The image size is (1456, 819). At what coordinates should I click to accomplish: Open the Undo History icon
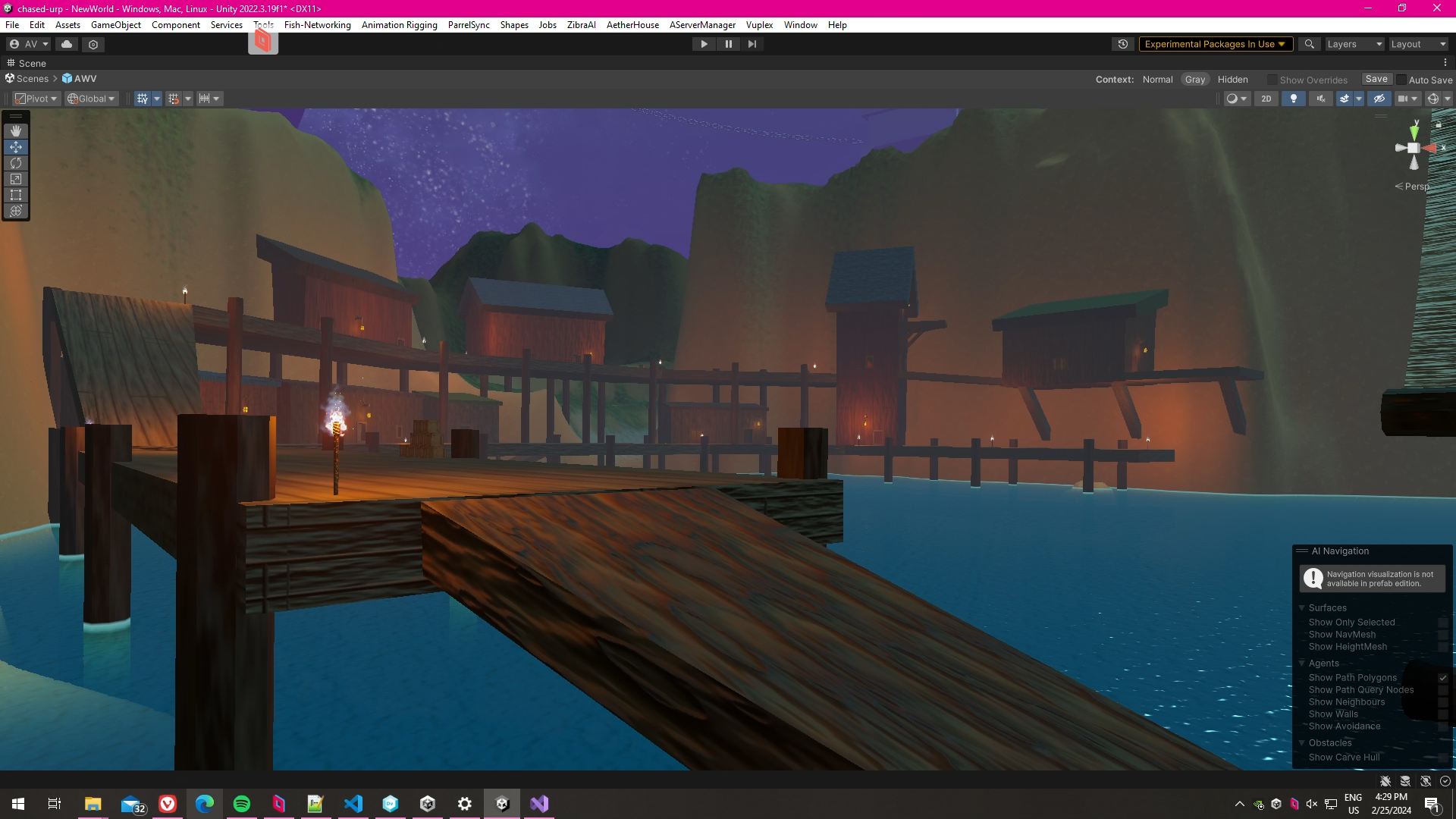(x=1123, y=44)
